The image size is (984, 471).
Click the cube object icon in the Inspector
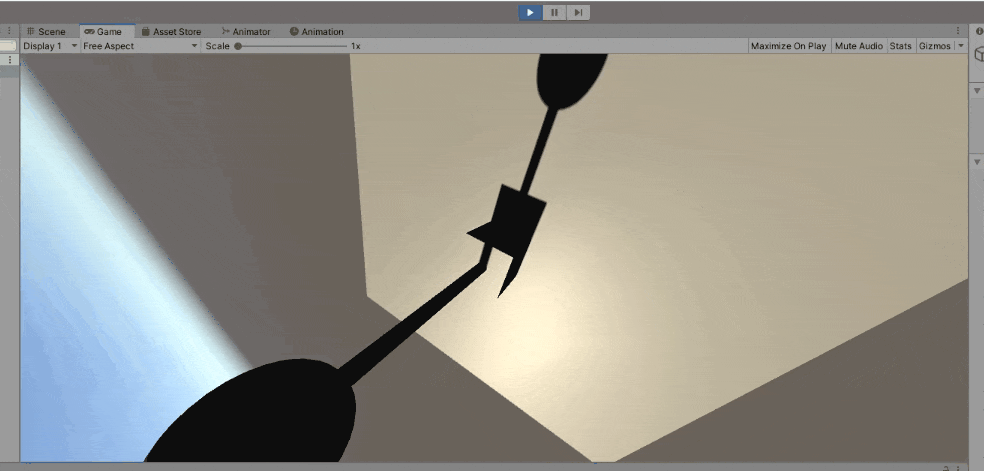pos(979,55)
